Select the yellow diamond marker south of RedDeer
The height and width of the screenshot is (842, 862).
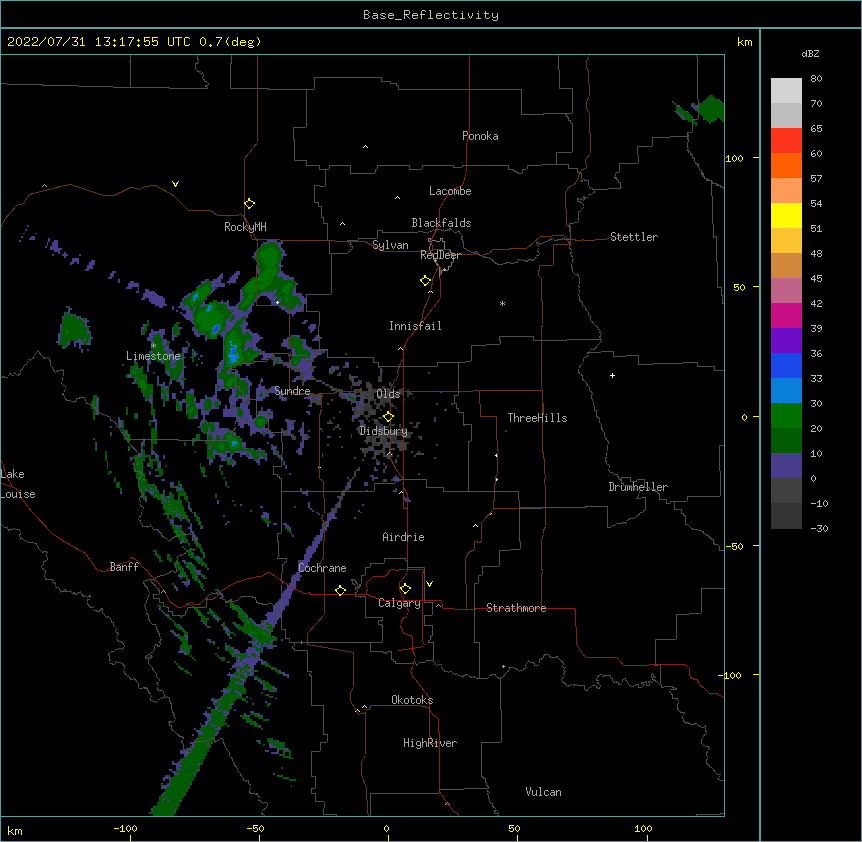click(x=426, y=281)
